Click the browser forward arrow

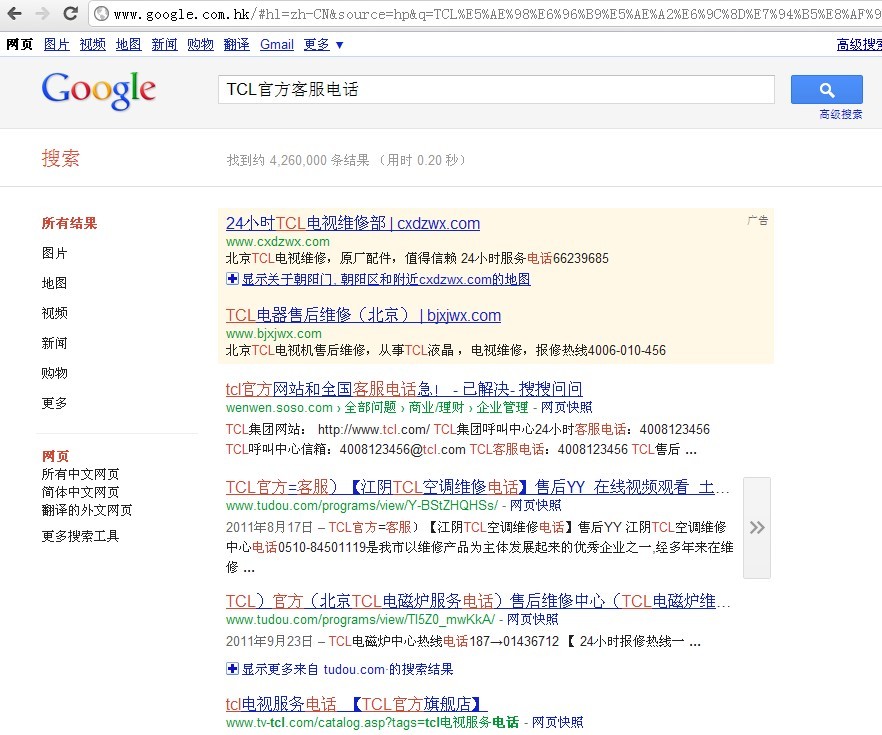click(42, 13)
